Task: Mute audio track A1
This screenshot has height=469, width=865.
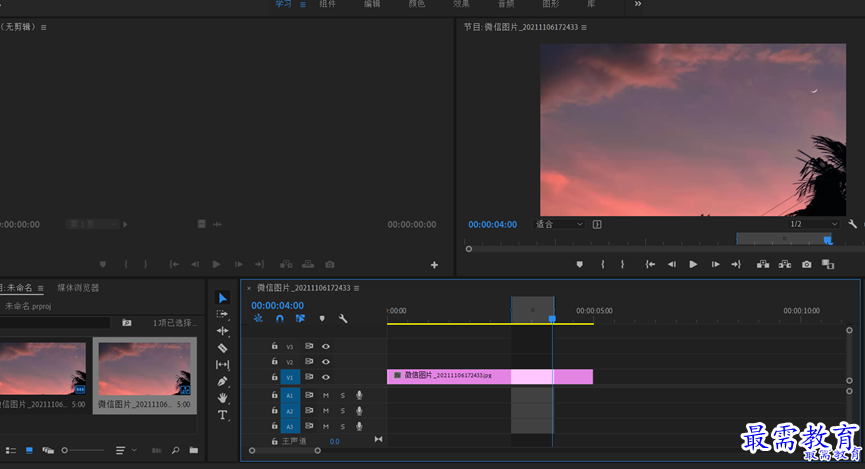Action: tap(325, 395)
